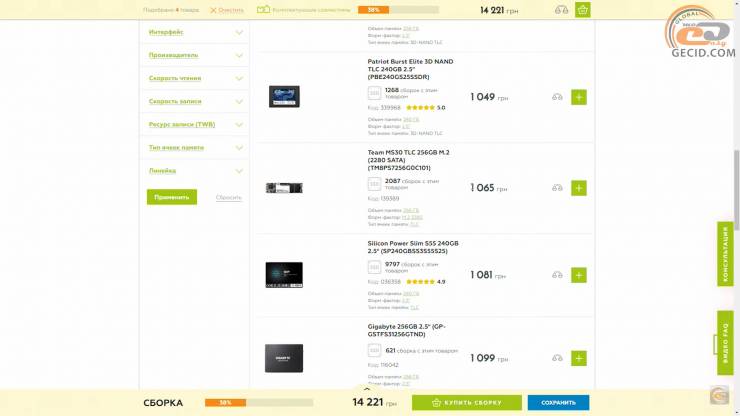Click Team MS30 form factor M.2 2280 link
Image resolution: width=740 pixels, height=416 pixels.
[x=412, y=217]
